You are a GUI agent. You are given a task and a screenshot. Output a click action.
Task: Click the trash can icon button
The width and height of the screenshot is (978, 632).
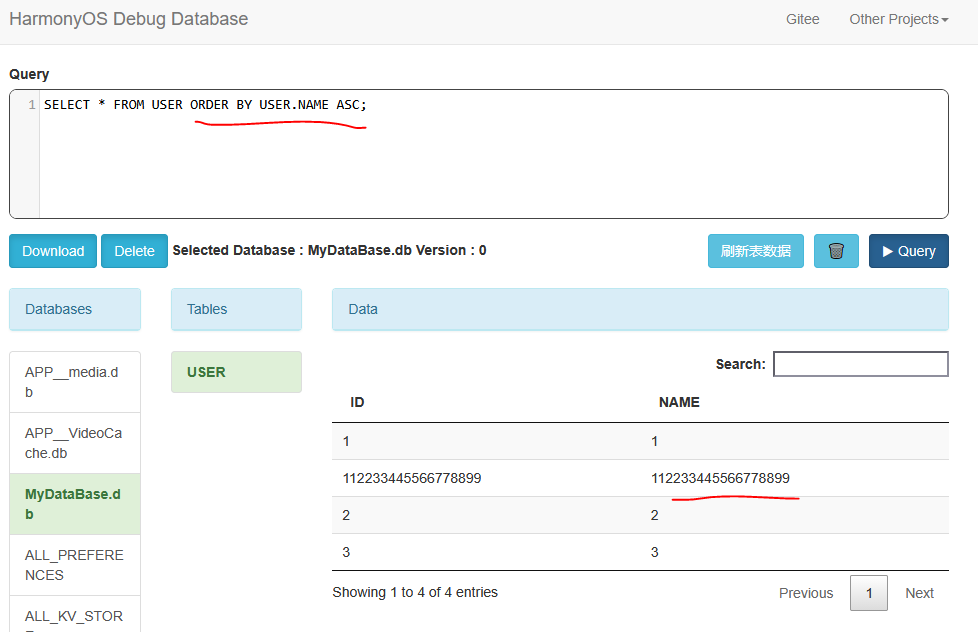(836, 251)
